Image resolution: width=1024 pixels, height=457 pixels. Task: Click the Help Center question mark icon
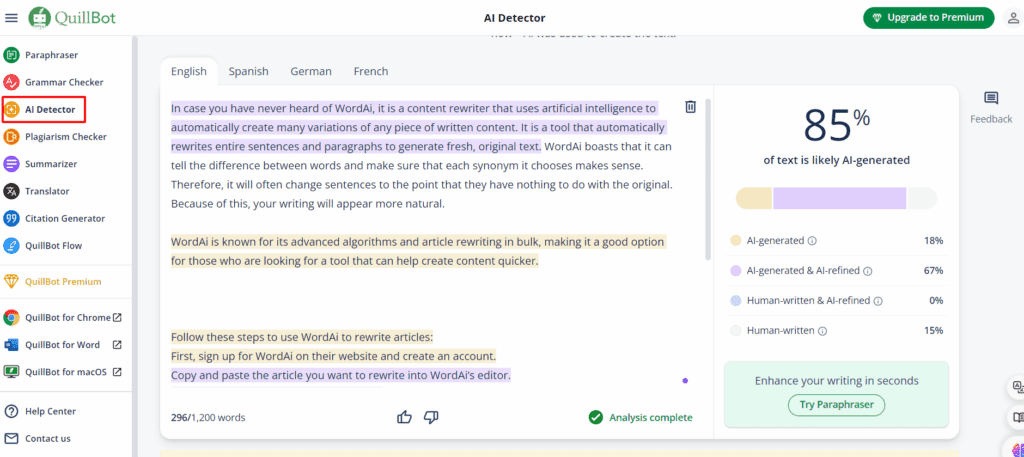(x=12, y=411)
